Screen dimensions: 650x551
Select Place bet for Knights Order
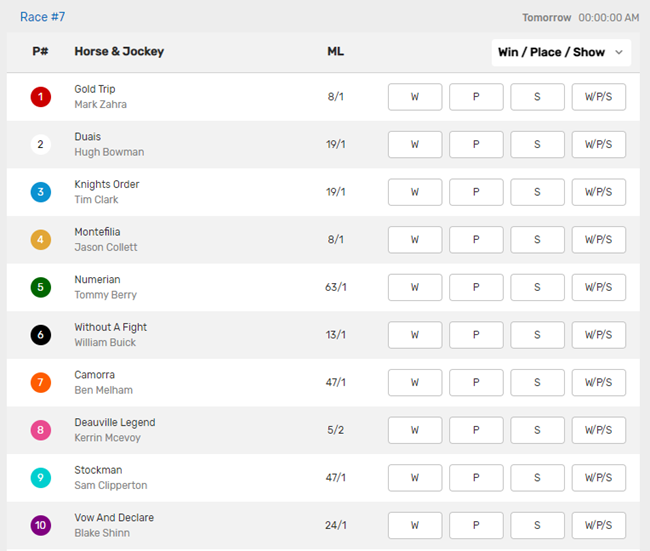pyautogui.click(x=476, y=192)
